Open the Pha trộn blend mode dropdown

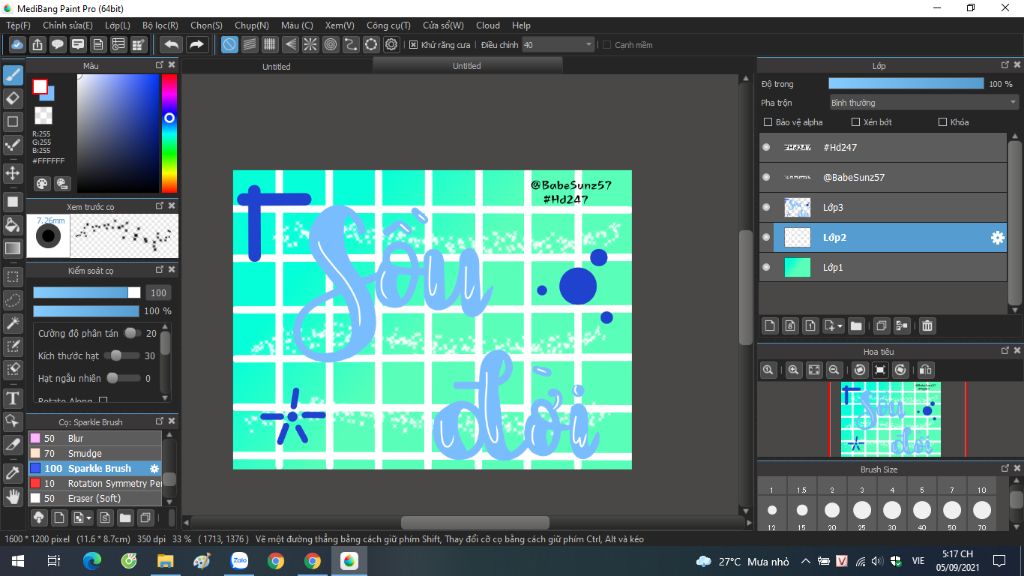click(923, 103)
